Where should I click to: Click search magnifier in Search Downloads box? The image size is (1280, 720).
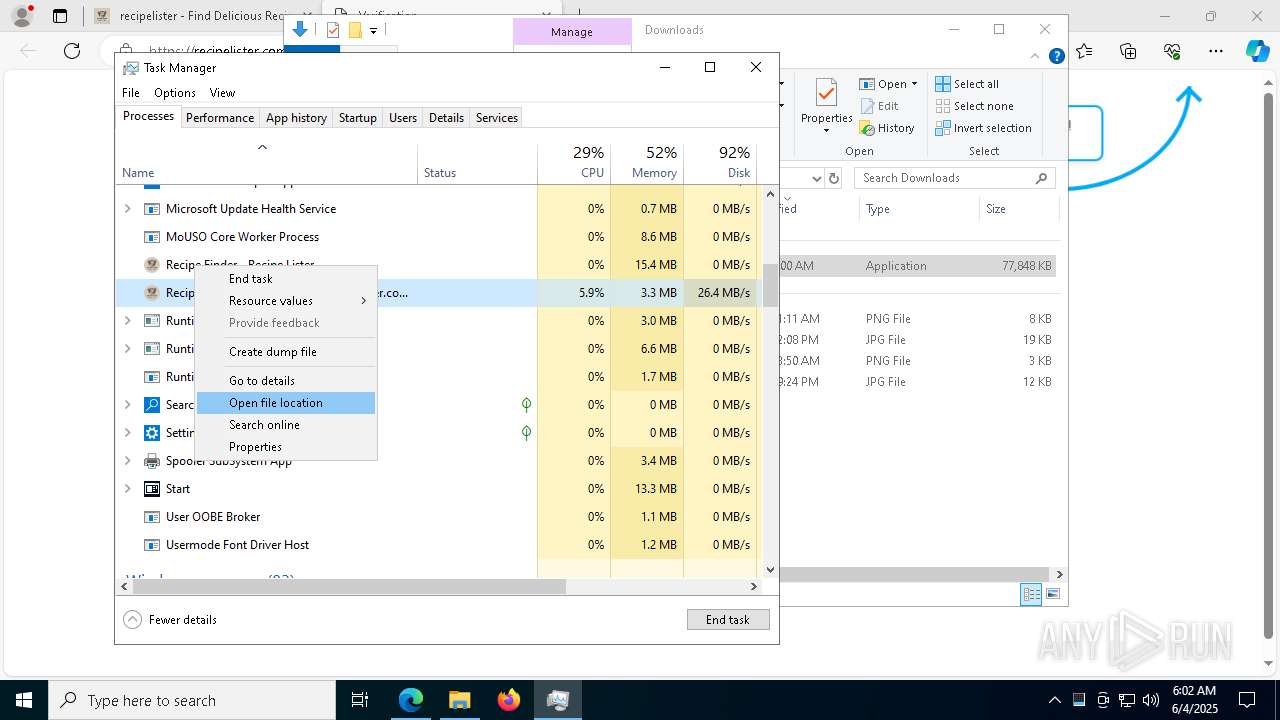click(x=1041, y=178)
